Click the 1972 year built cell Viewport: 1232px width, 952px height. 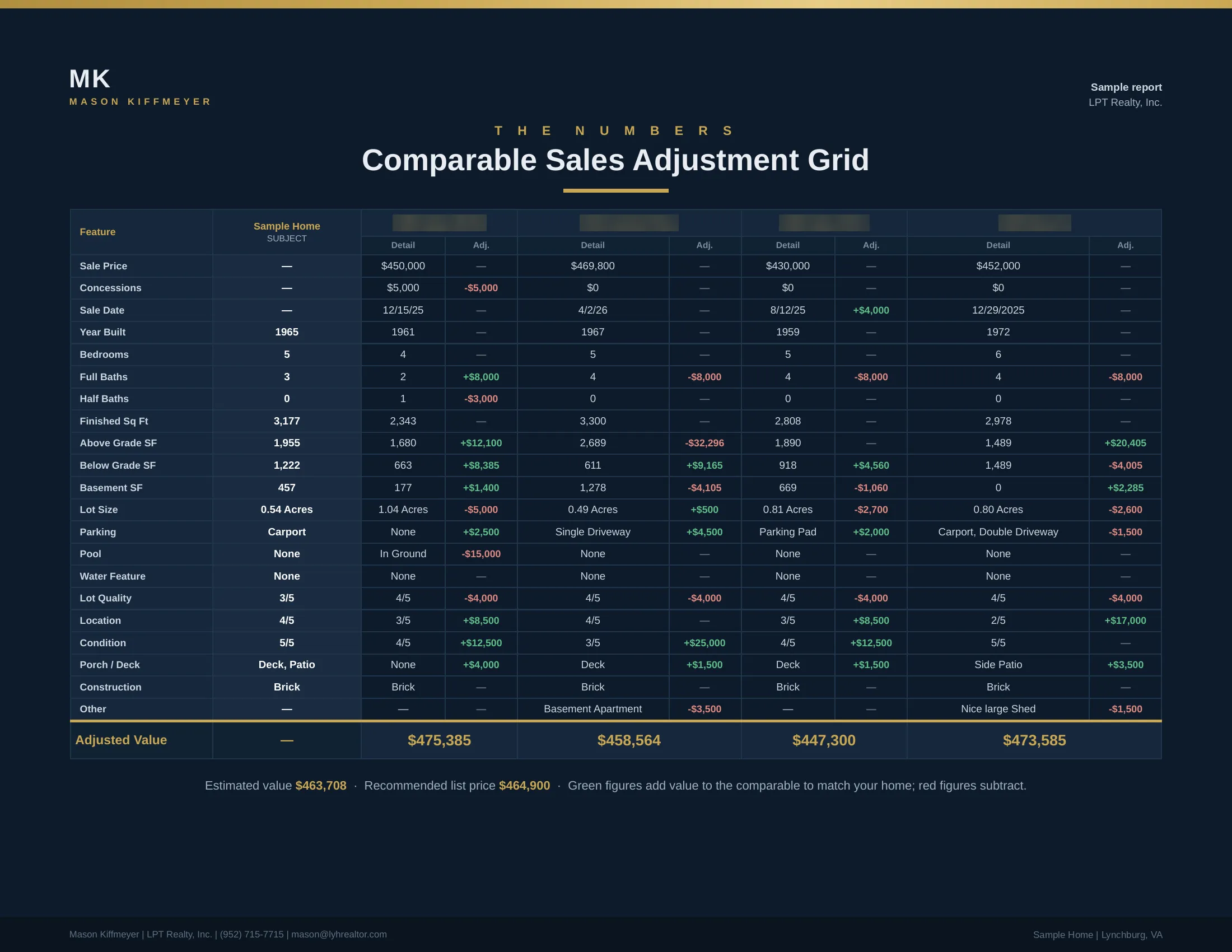(998, 332)
